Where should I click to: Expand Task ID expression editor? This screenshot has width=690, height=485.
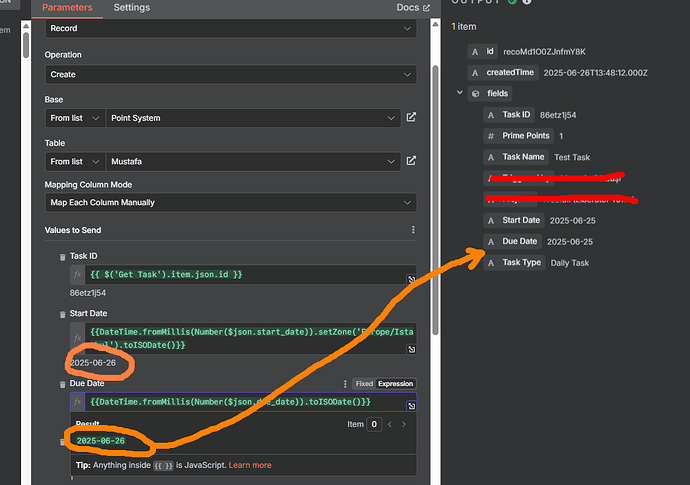411,279
